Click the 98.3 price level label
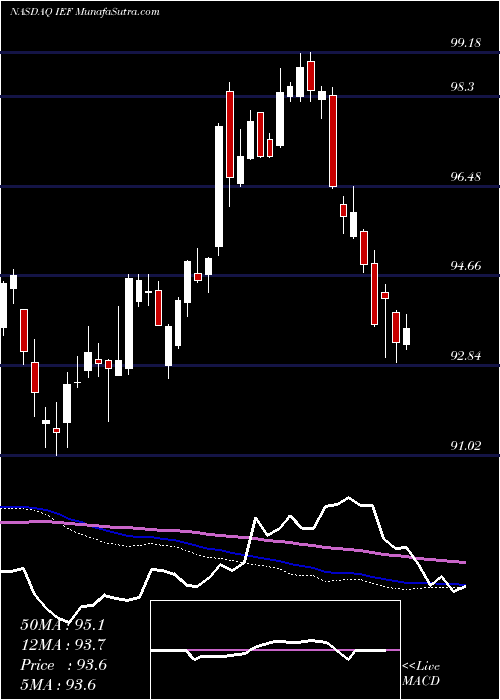500x700 pixels. click(462, 87)
